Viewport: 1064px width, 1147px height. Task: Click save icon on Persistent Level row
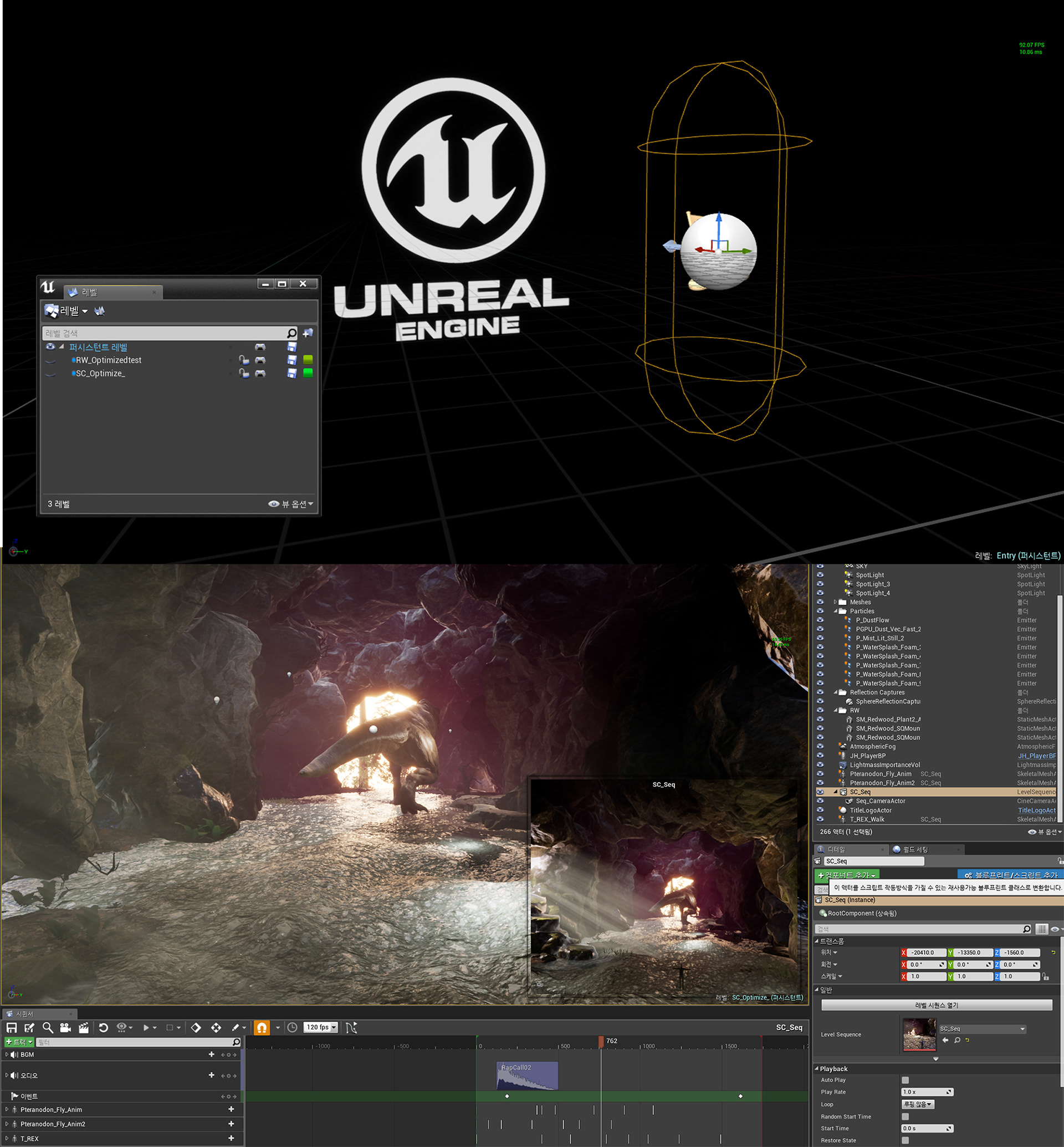(x=292, y=347)
